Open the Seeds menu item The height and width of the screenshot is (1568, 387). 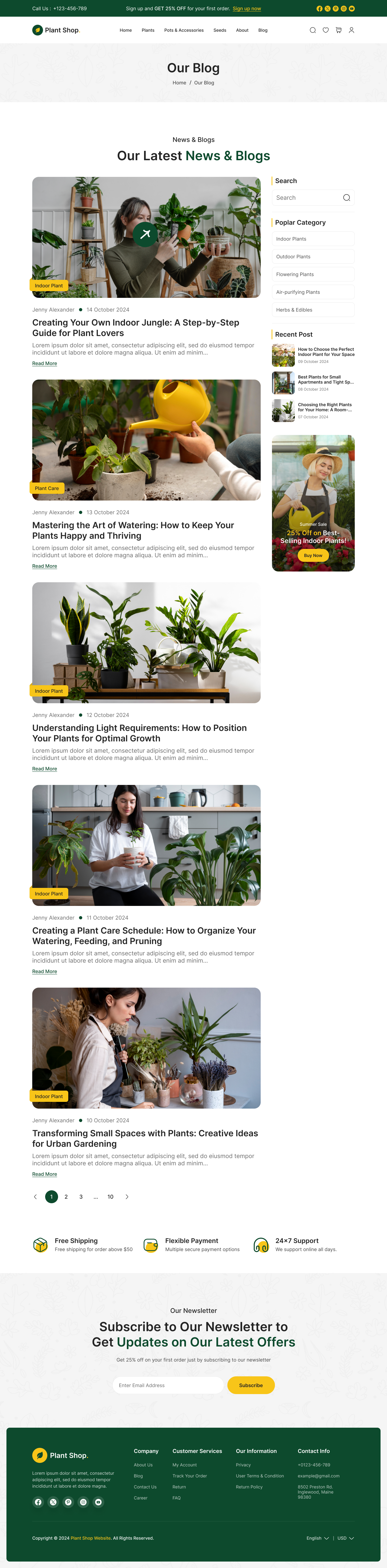click(220, 30)
